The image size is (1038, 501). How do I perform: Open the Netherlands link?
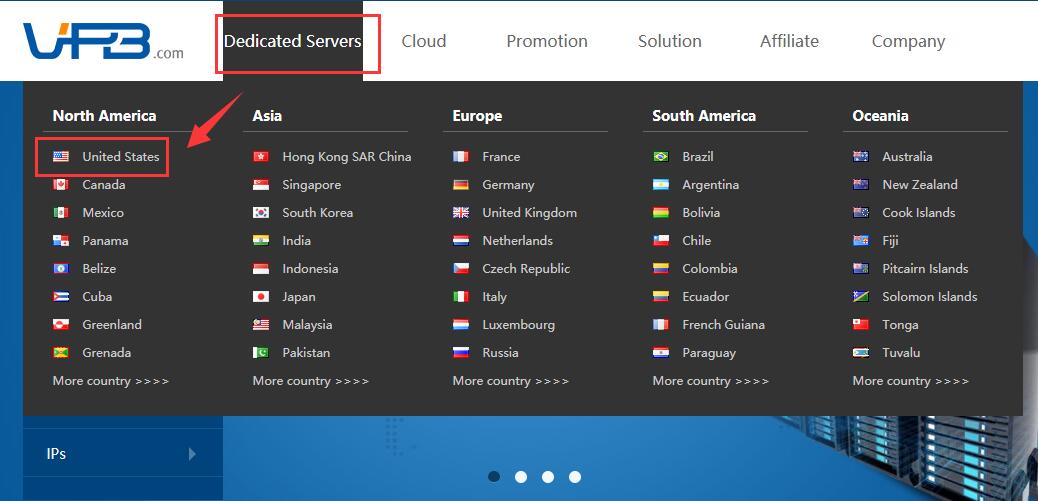[517, 241]
